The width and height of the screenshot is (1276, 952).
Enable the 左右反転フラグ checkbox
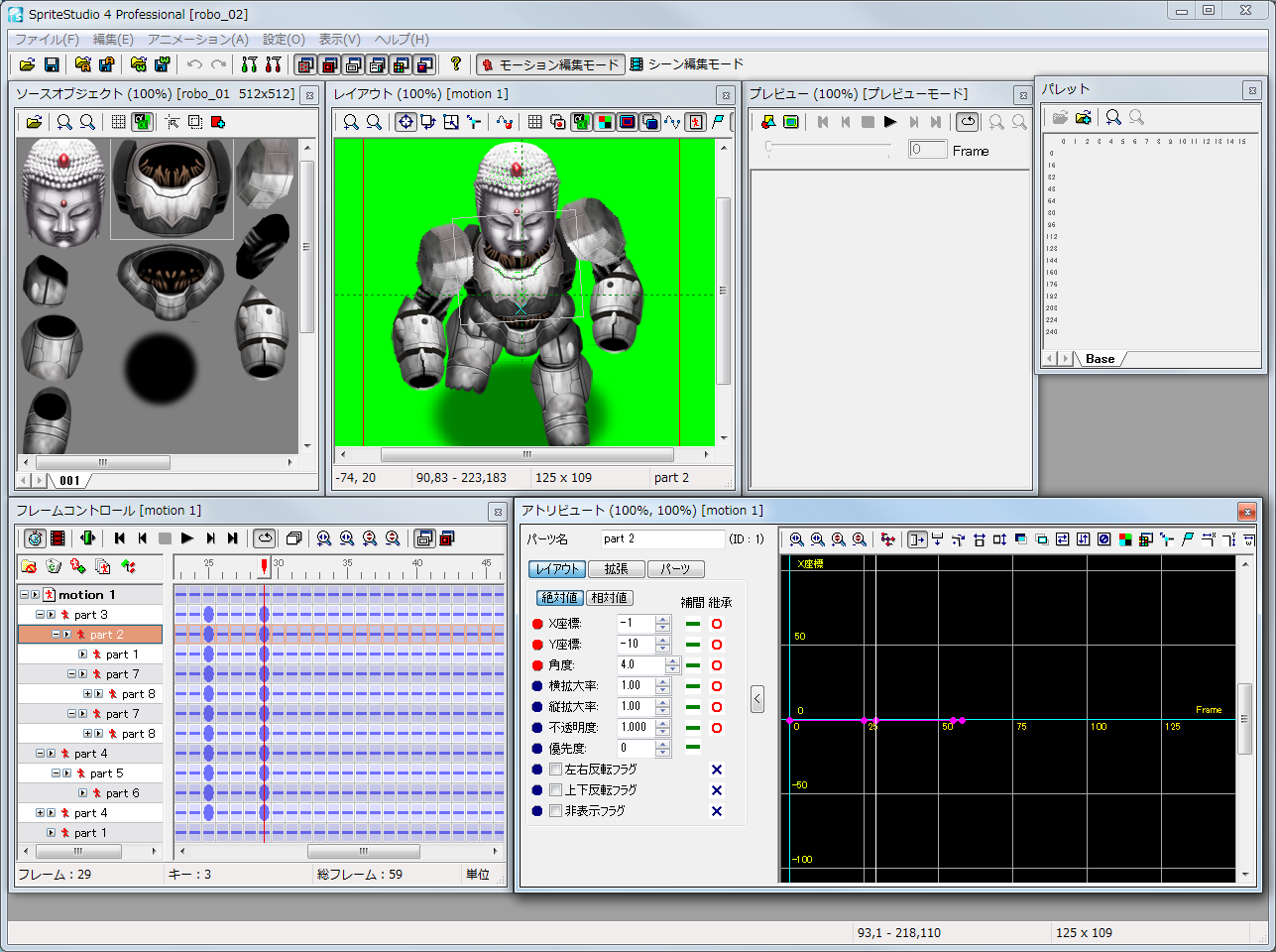[556, 770]
